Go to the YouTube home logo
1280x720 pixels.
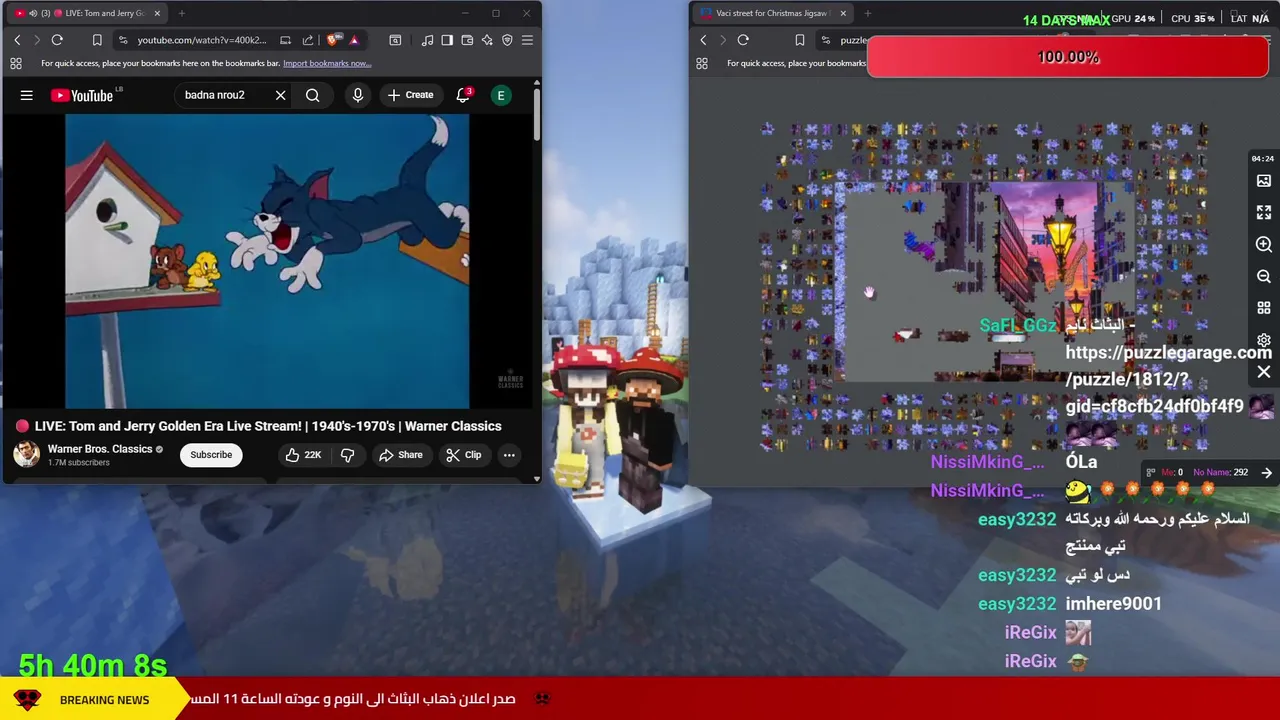point(82,95)
